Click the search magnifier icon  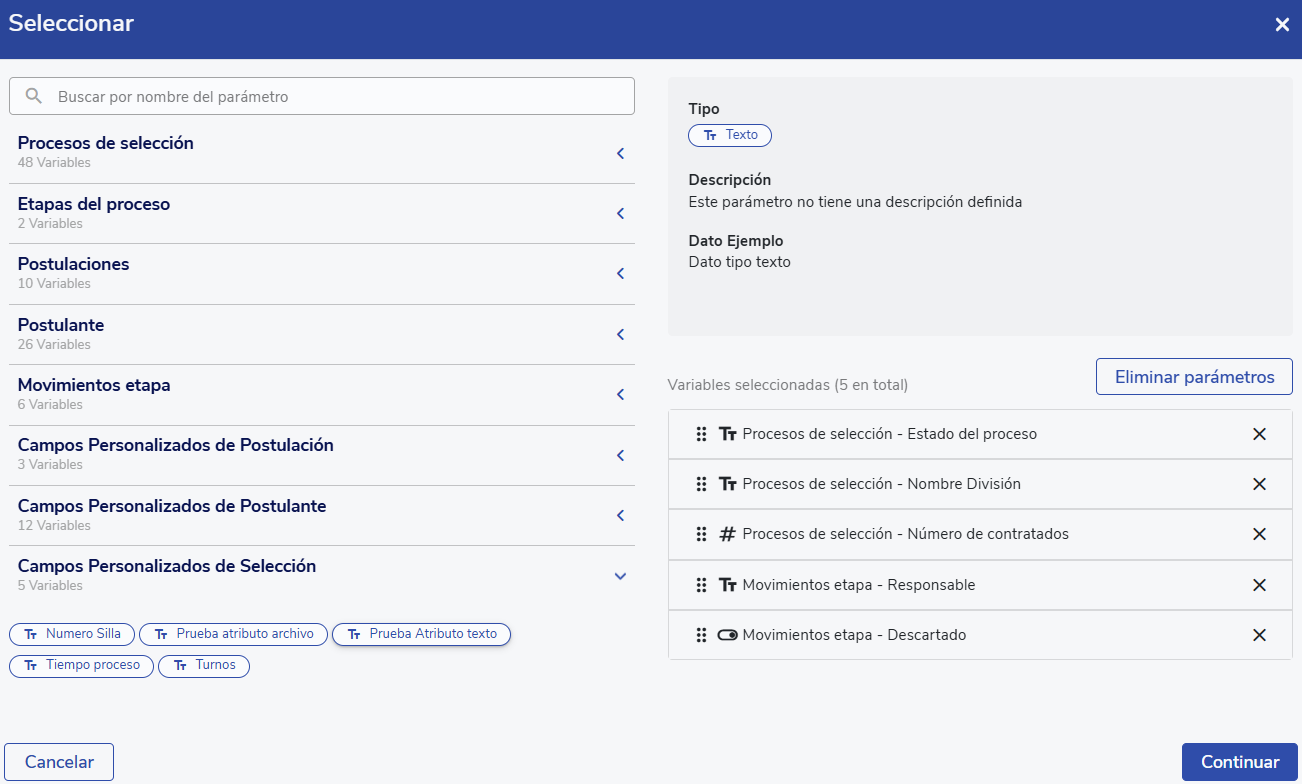[x=34, y=96]
